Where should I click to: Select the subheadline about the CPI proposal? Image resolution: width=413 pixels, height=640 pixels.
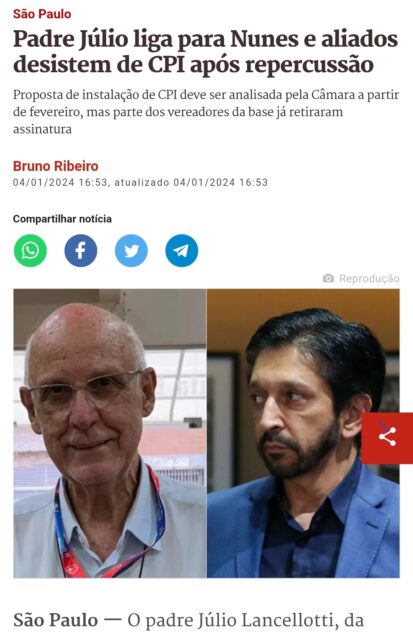pos(206,112)
